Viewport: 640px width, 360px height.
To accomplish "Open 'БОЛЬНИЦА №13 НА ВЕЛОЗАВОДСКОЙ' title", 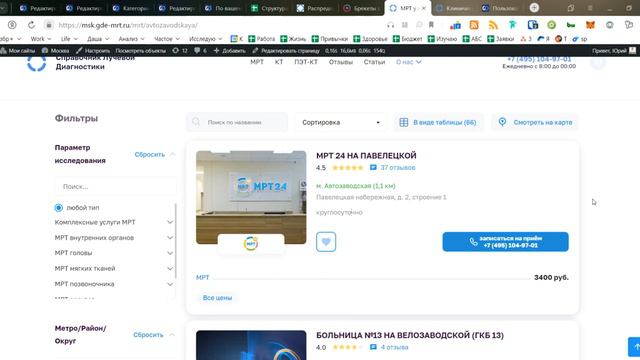I will [410, 335].
